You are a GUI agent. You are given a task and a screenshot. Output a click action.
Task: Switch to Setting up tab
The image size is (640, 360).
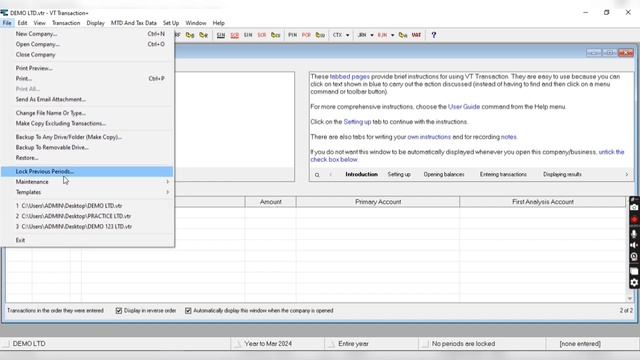point(399,174)
